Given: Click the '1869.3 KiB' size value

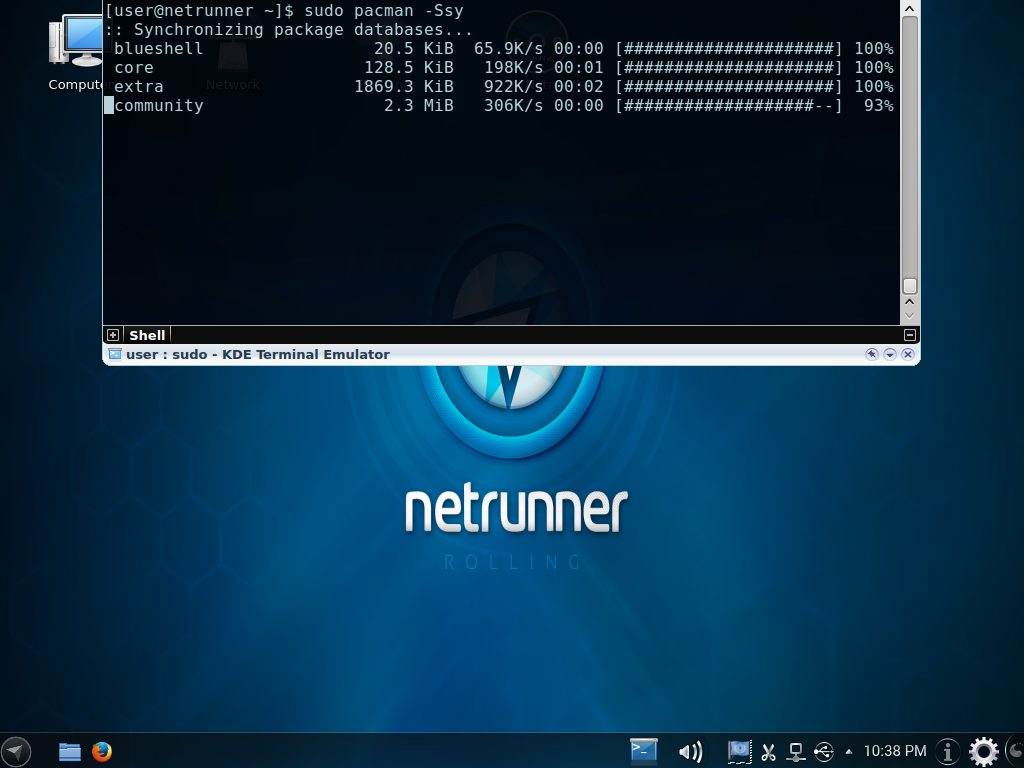Looking at the screenshot, I should click(404, 86).
